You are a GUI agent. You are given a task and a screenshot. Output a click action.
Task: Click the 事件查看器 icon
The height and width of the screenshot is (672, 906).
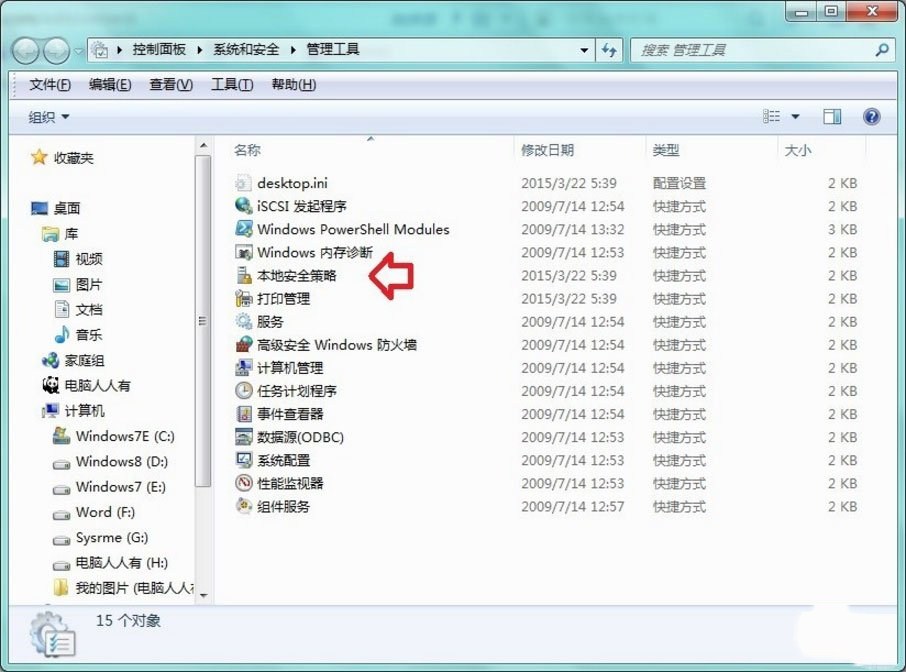(243, 414)
